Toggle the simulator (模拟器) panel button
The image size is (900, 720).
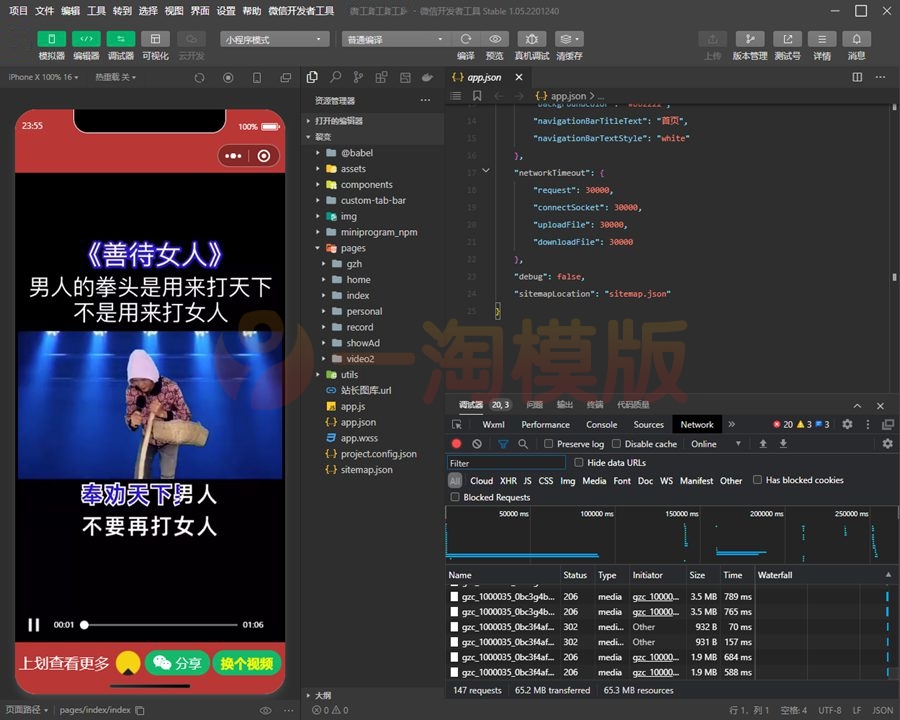coord(52,38)
